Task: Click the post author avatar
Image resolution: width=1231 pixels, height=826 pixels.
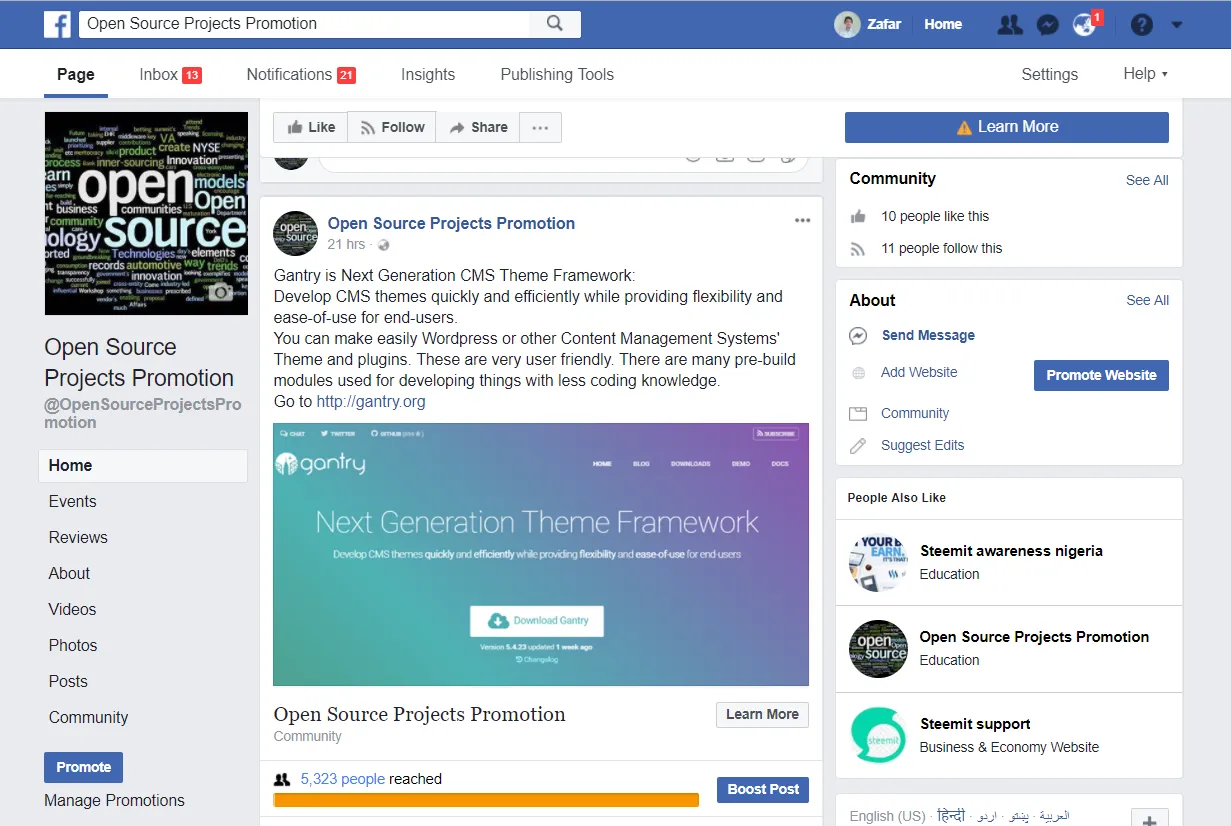Action: [x=295, y=233]
